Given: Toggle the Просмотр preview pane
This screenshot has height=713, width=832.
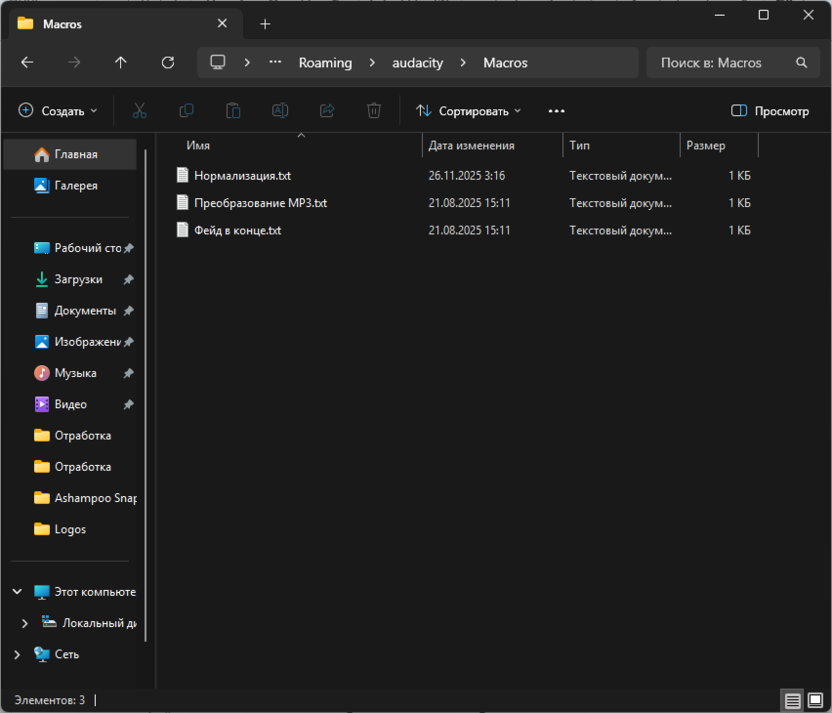Looking at the screenshot, I should [769, 111].
